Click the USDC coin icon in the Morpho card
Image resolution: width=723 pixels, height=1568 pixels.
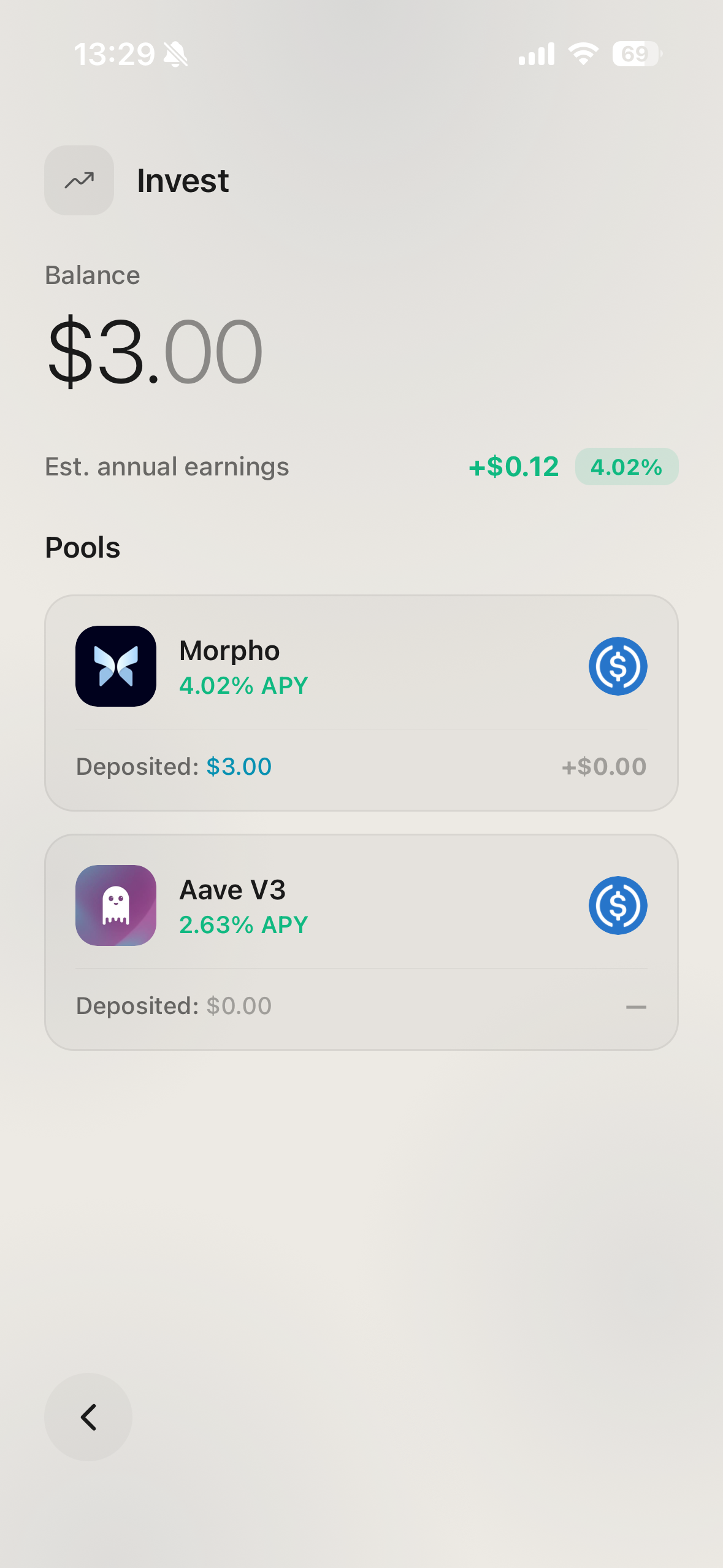tap(618, 666)
